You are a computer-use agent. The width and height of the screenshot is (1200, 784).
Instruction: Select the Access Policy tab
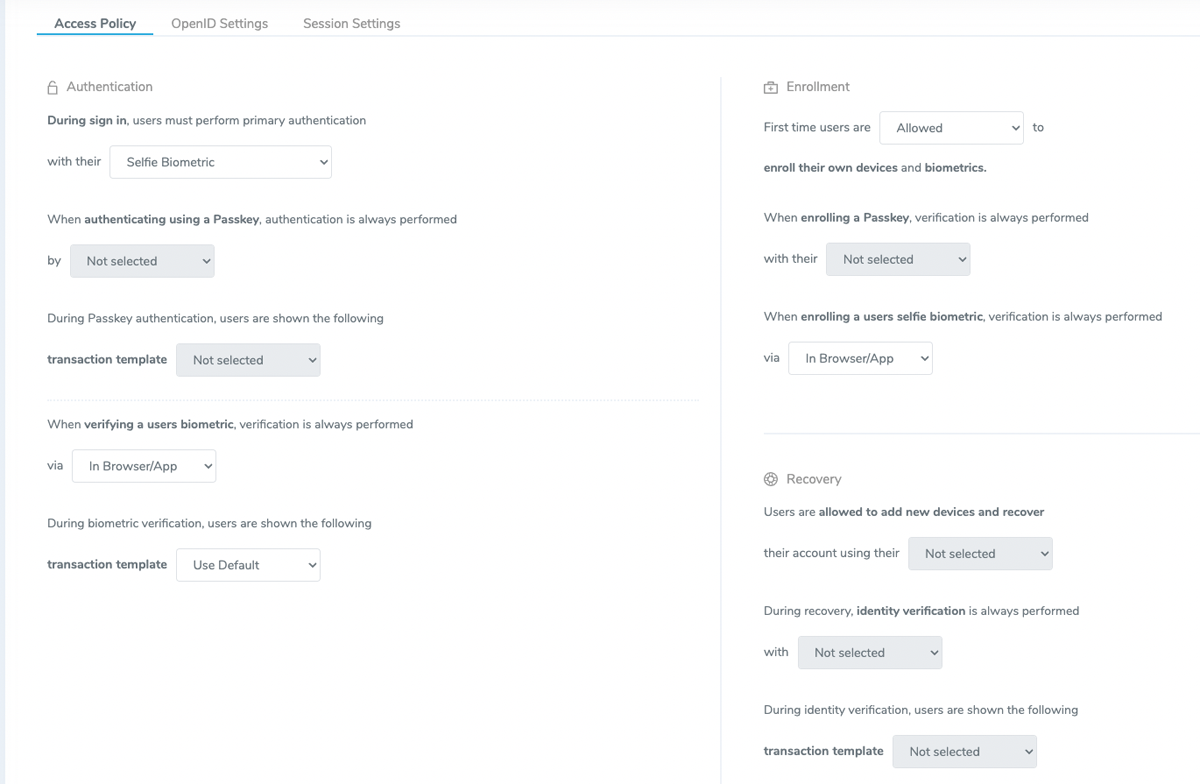pos(94,22)
